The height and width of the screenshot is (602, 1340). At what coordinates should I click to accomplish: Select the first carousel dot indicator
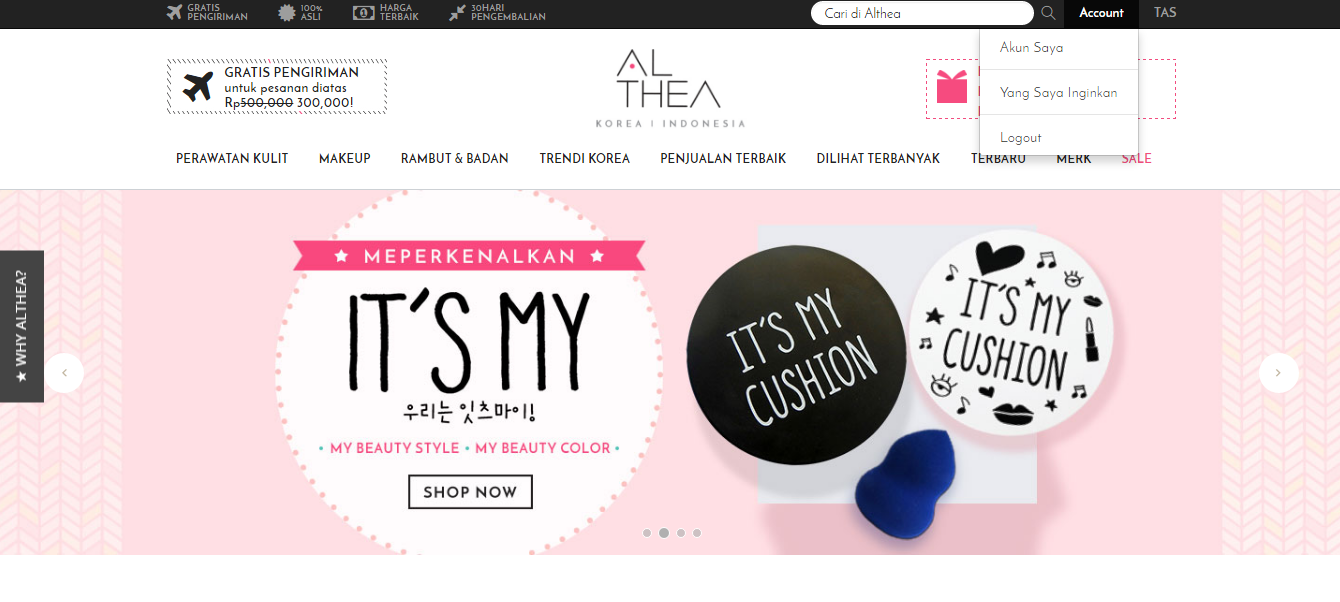click(647, 533)
